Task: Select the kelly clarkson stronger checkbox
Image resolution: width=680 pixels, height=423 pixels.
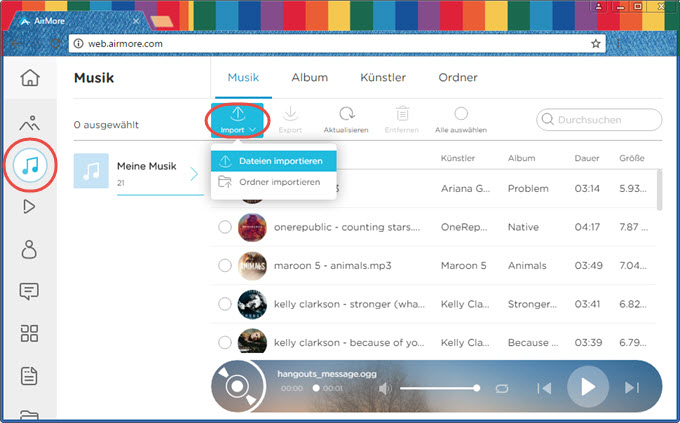Action: pyautogui.click(x=225, y=304)
